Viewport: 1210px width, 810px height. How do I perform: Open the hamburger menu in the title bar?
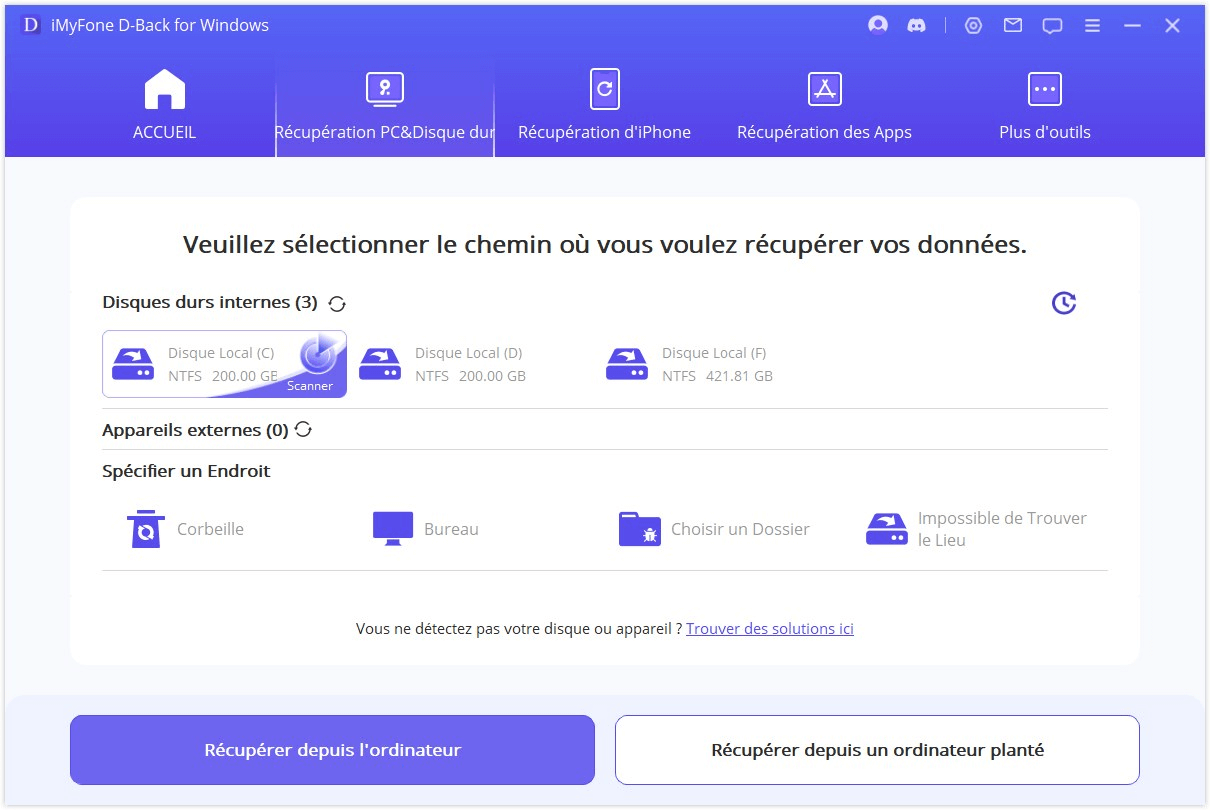(1092, 25)
